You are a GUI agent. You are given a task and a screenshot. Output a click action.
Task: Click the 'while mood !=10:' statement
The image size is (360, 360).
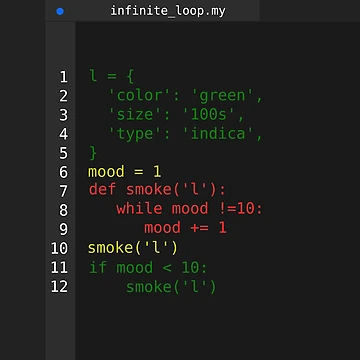coord(189,209)
